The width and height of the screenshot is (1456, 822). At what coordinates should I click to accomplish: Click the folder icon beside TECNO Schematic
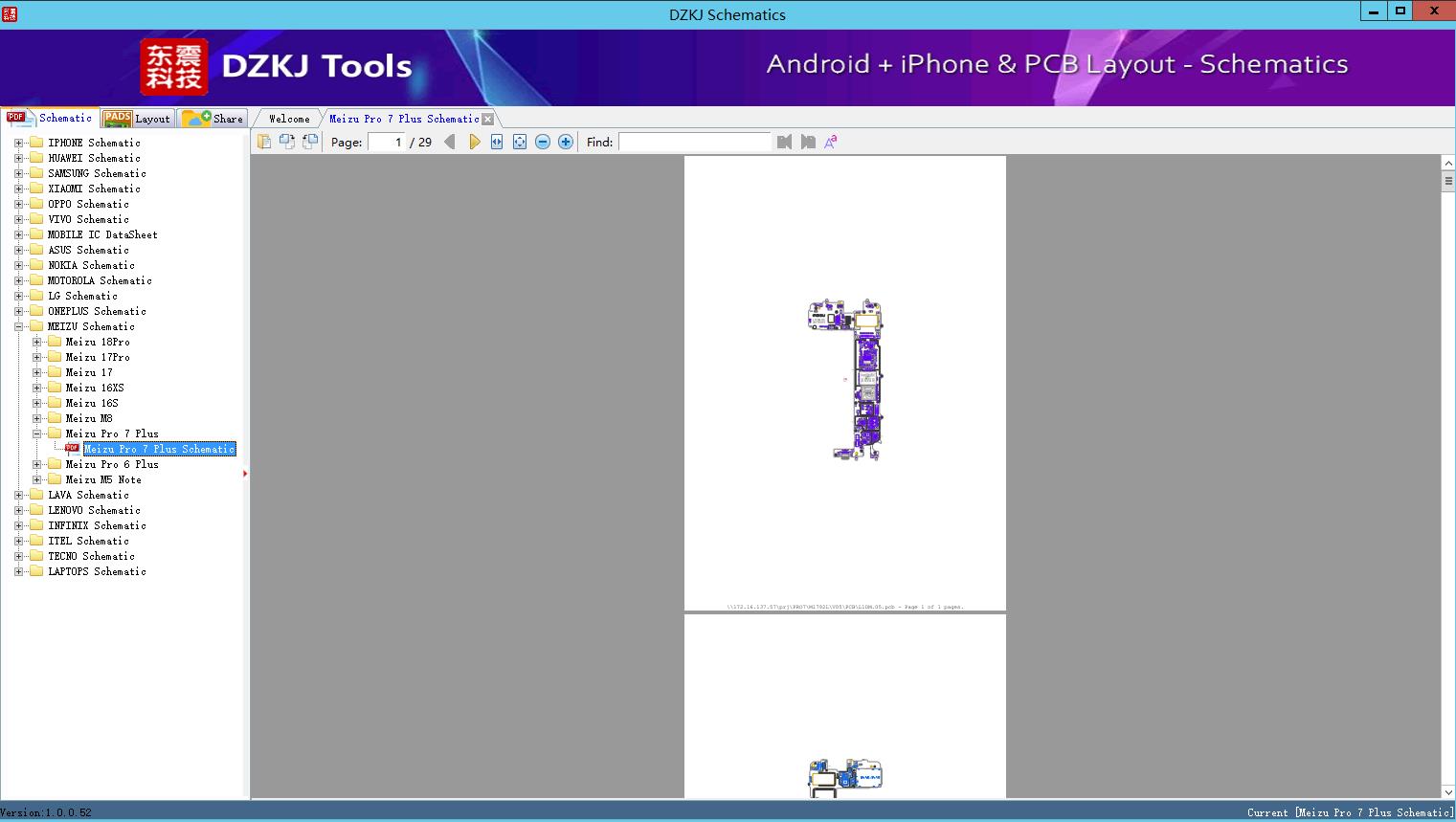point(36,556)
